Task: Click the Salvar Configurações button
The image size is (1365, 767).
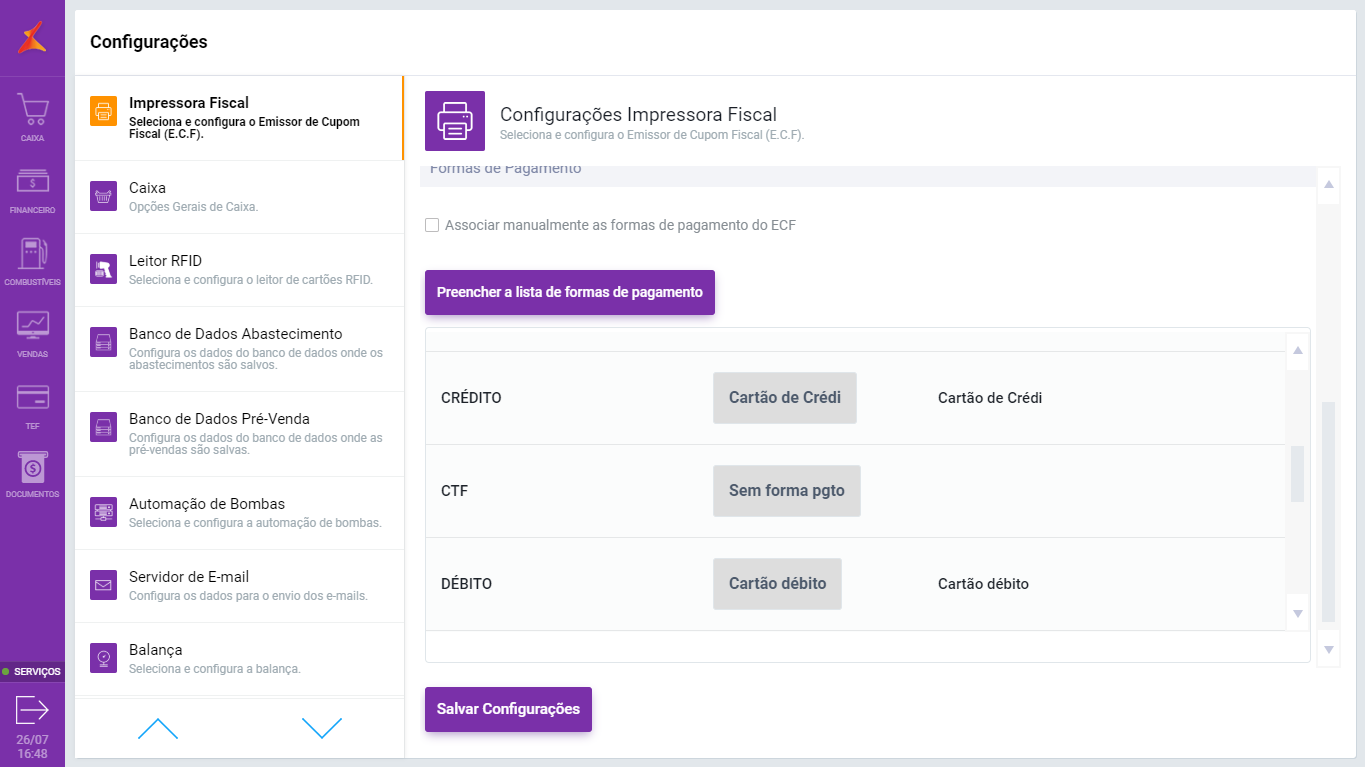Action: coord(508,709)
